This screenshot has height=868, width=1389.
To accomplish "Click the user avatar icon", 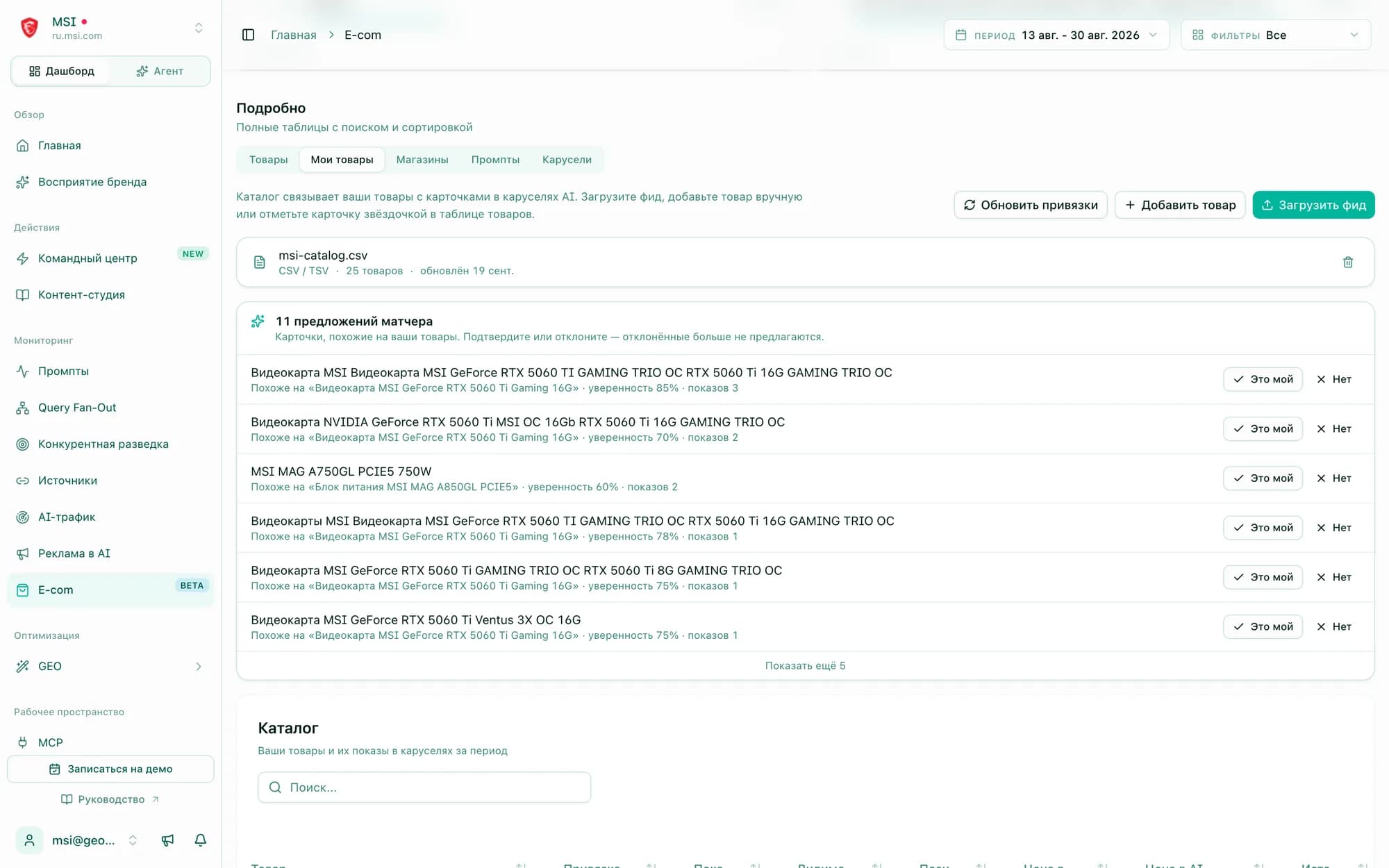I will [29, 840].
